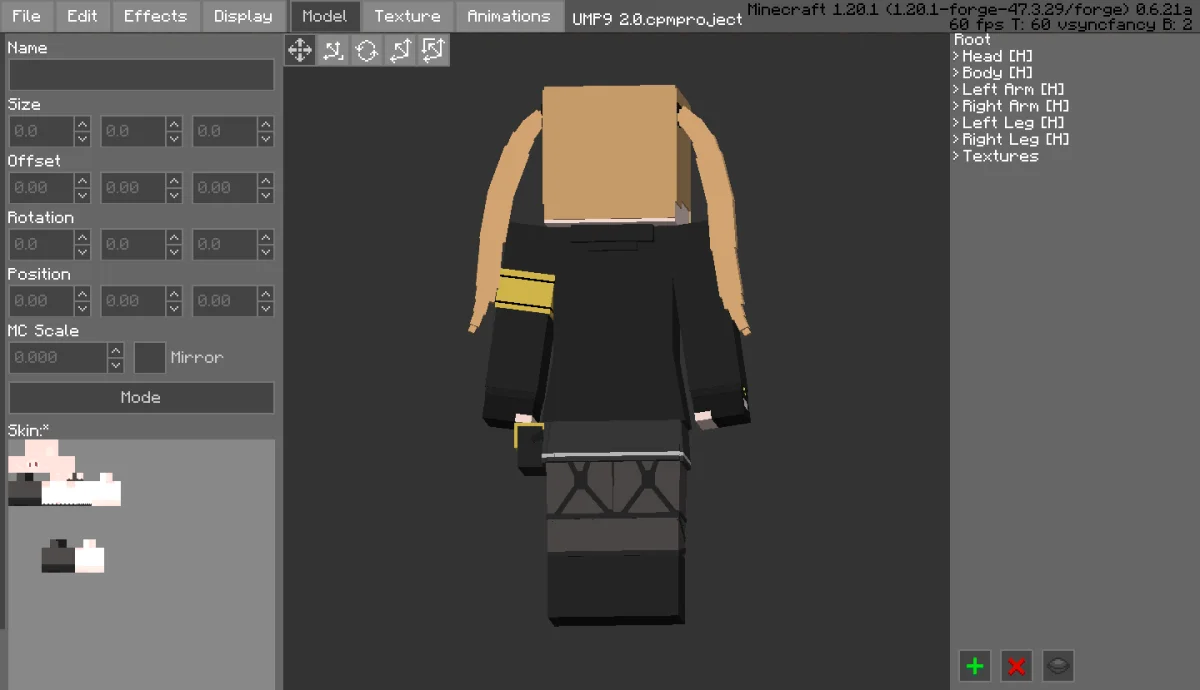Select the circular rotate gizmo tool

tap(367, 50)
